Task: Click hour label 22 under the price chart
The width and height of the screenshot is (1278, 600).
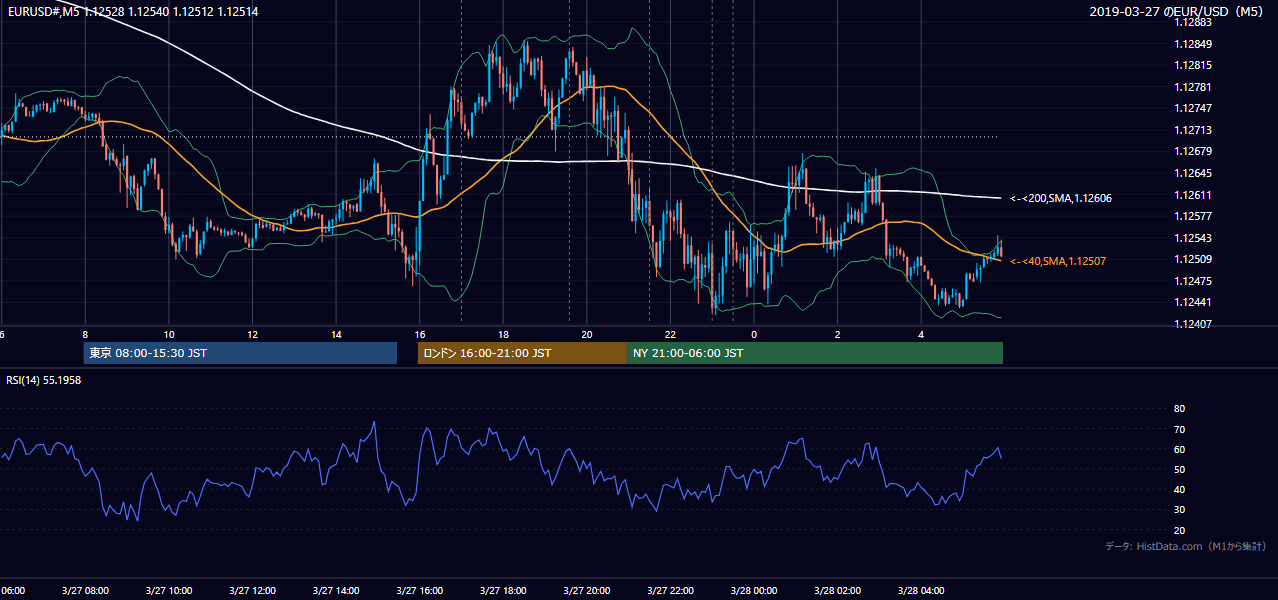Action: [670, 334]
